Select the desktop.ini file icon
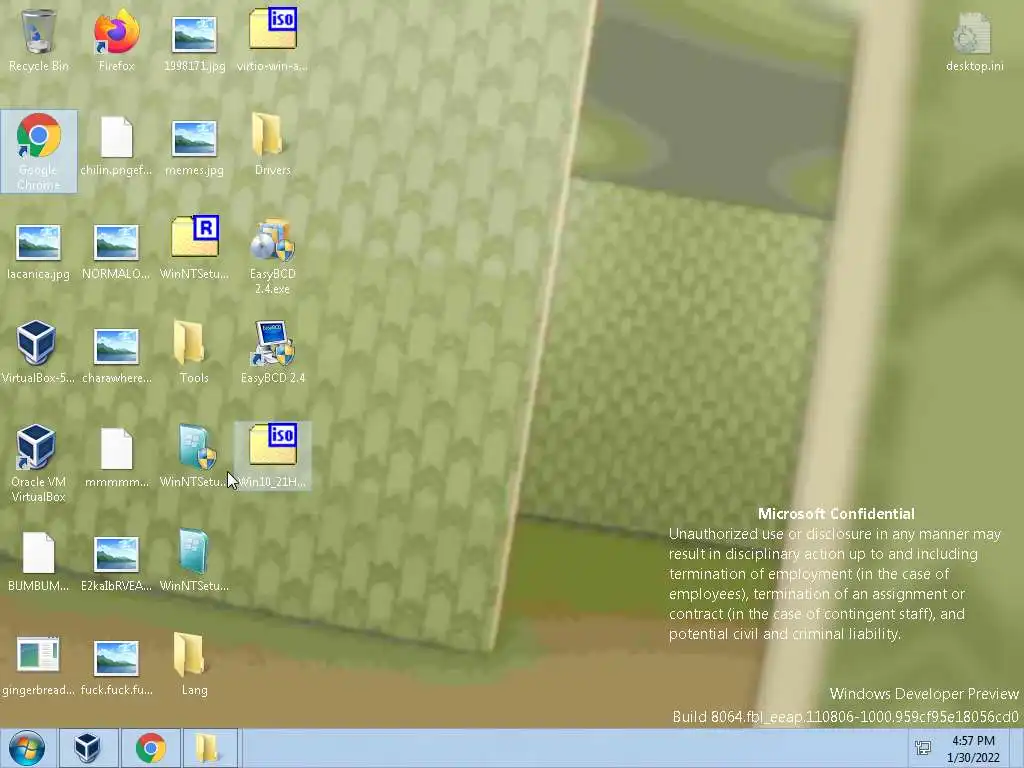Screen dimensions: 1024x768 (x=974, y=43)
